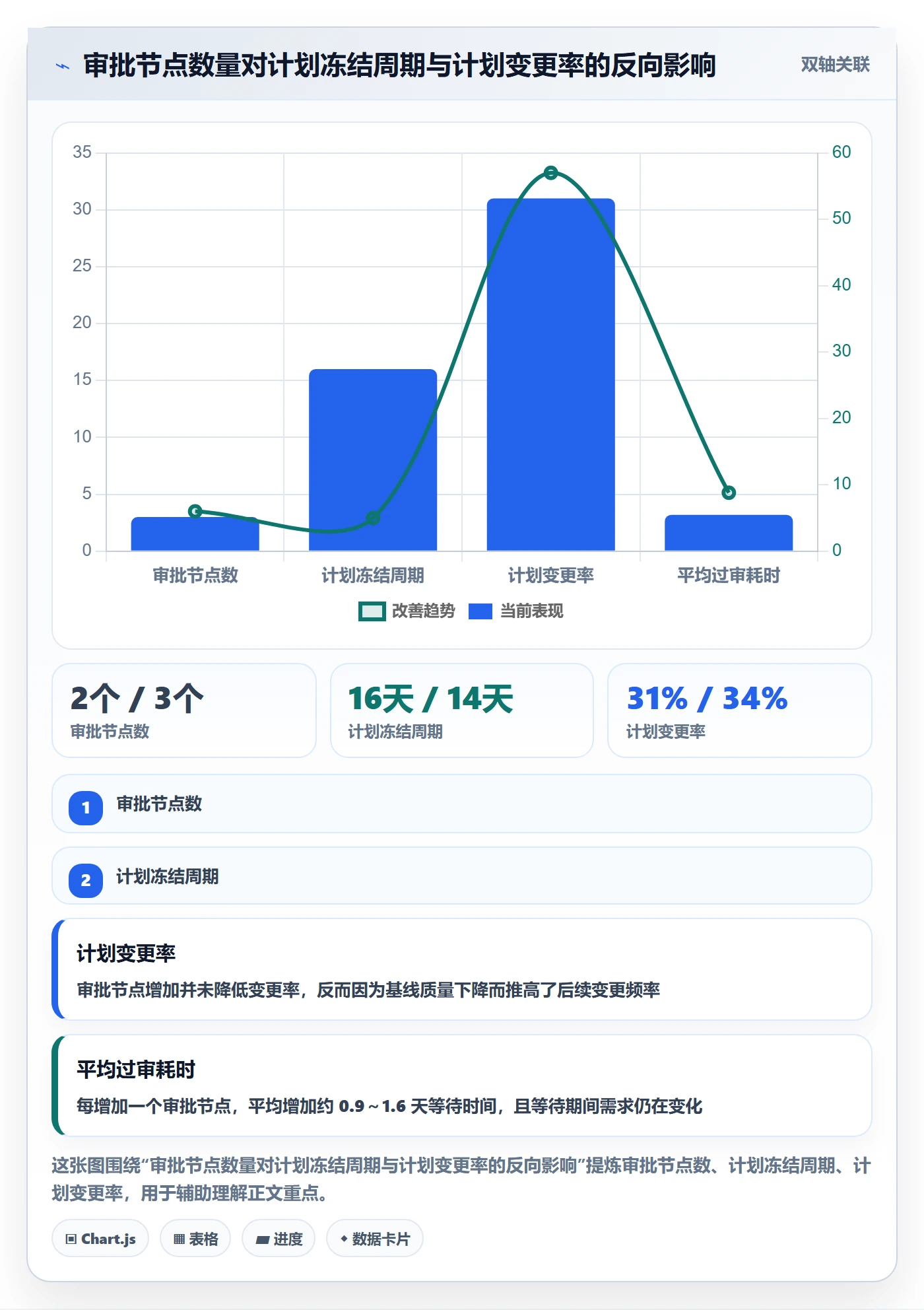This screenshot has height=1310, width=924.
Task: Click the 计划变更率 x-axis label
Action: (550, 576)
